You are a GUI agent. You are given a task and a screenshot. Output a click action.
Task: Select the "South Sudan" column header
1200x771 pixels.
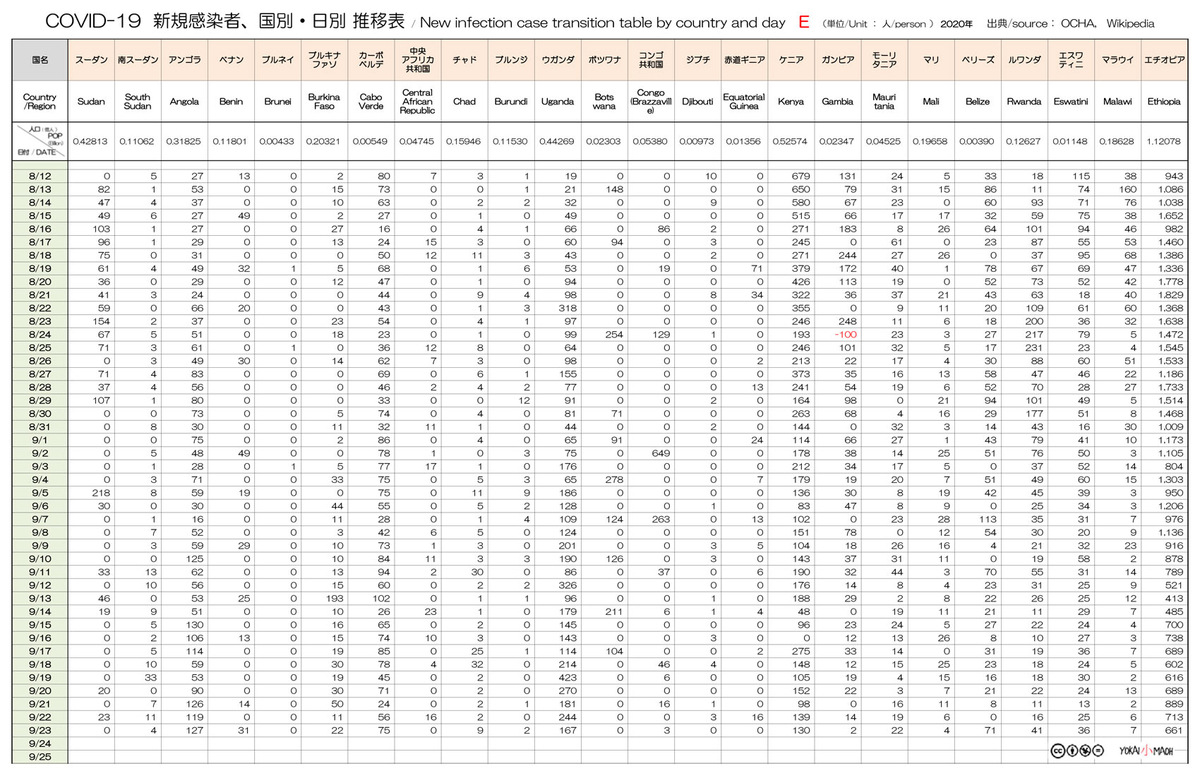[x=137, y=101]
